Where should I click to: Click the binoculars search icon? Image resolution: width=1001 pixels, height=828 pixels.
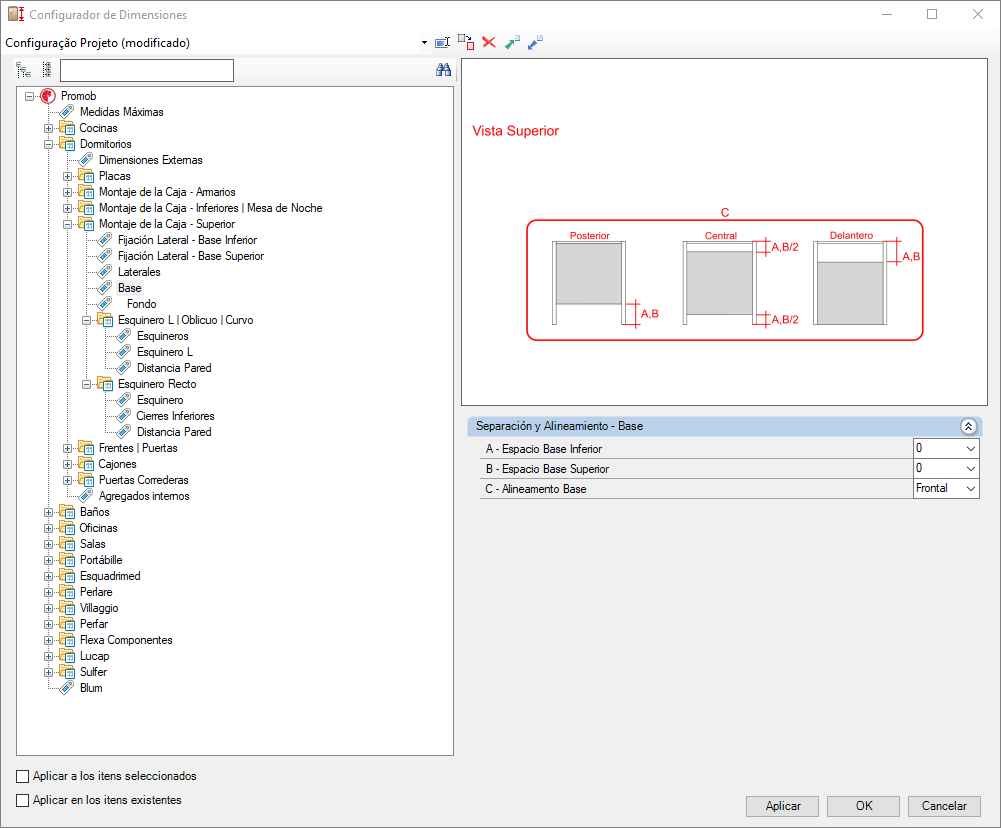[444, 70]
